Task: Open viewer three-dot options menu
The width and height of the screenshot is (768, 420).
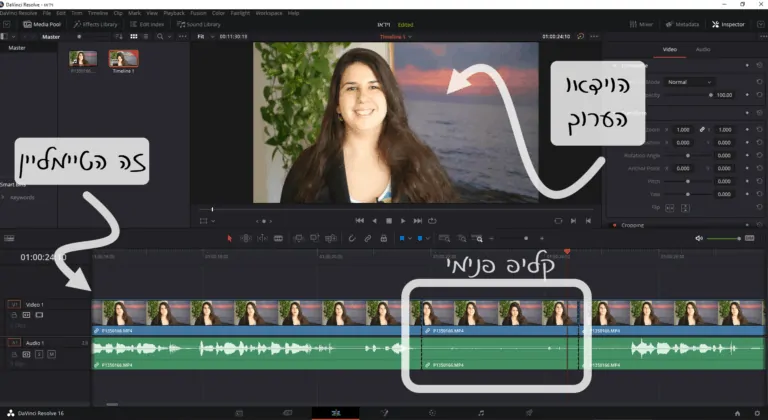Action: 594,36
